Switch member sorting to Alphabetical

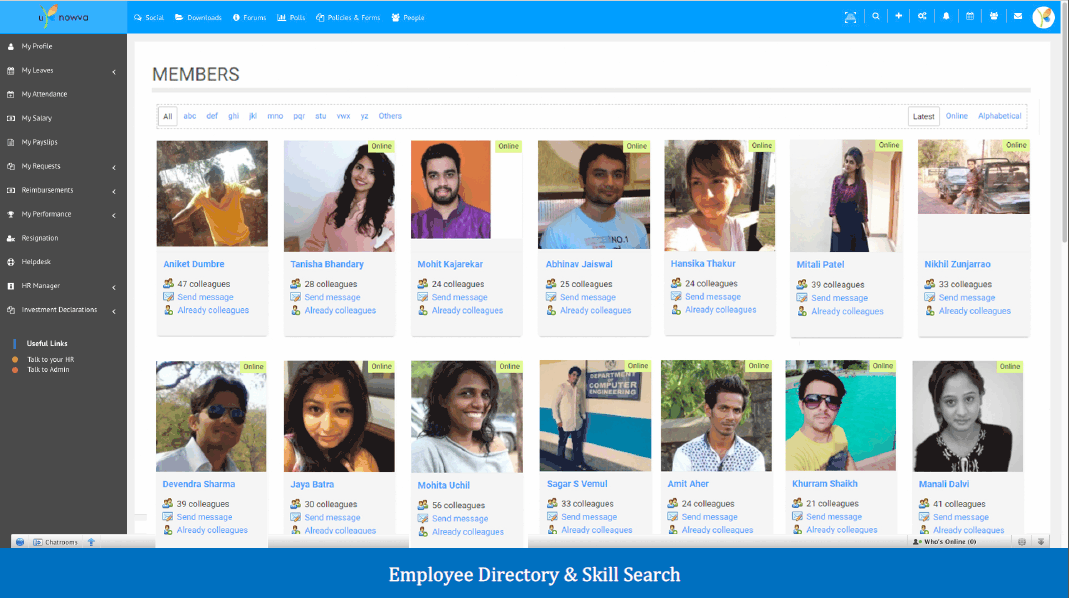coord(999,116)
